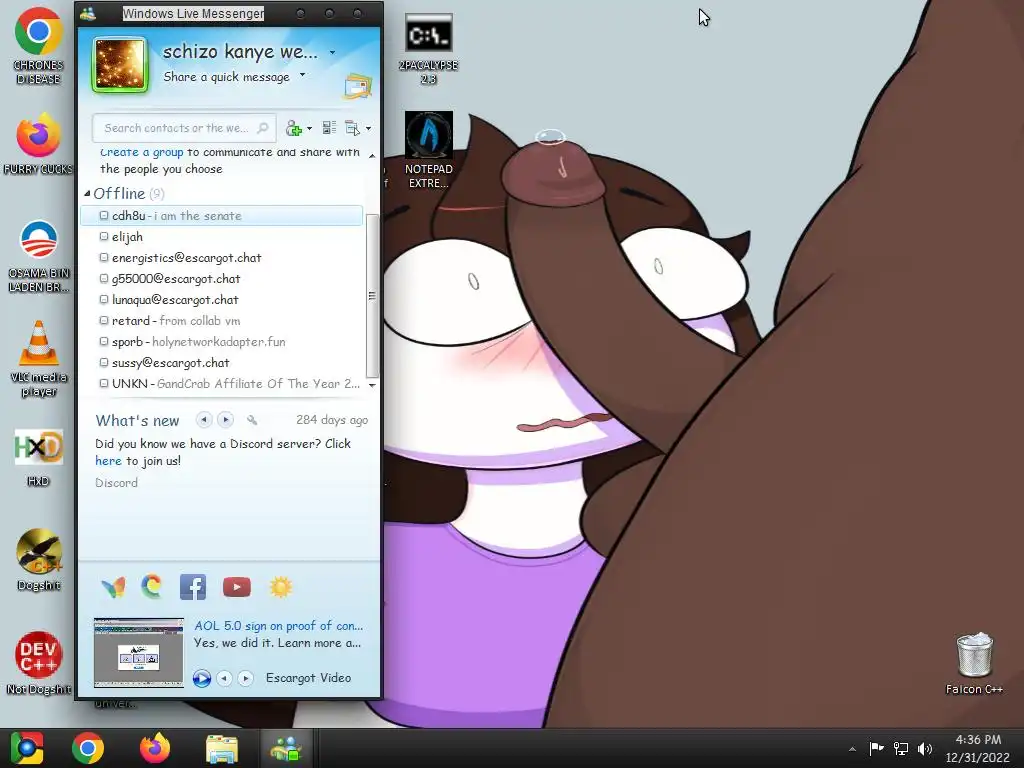Click the 'here' Discord invite link
Image resolution: width=1024 pixels, height=768 pixels.
point(108,460)
